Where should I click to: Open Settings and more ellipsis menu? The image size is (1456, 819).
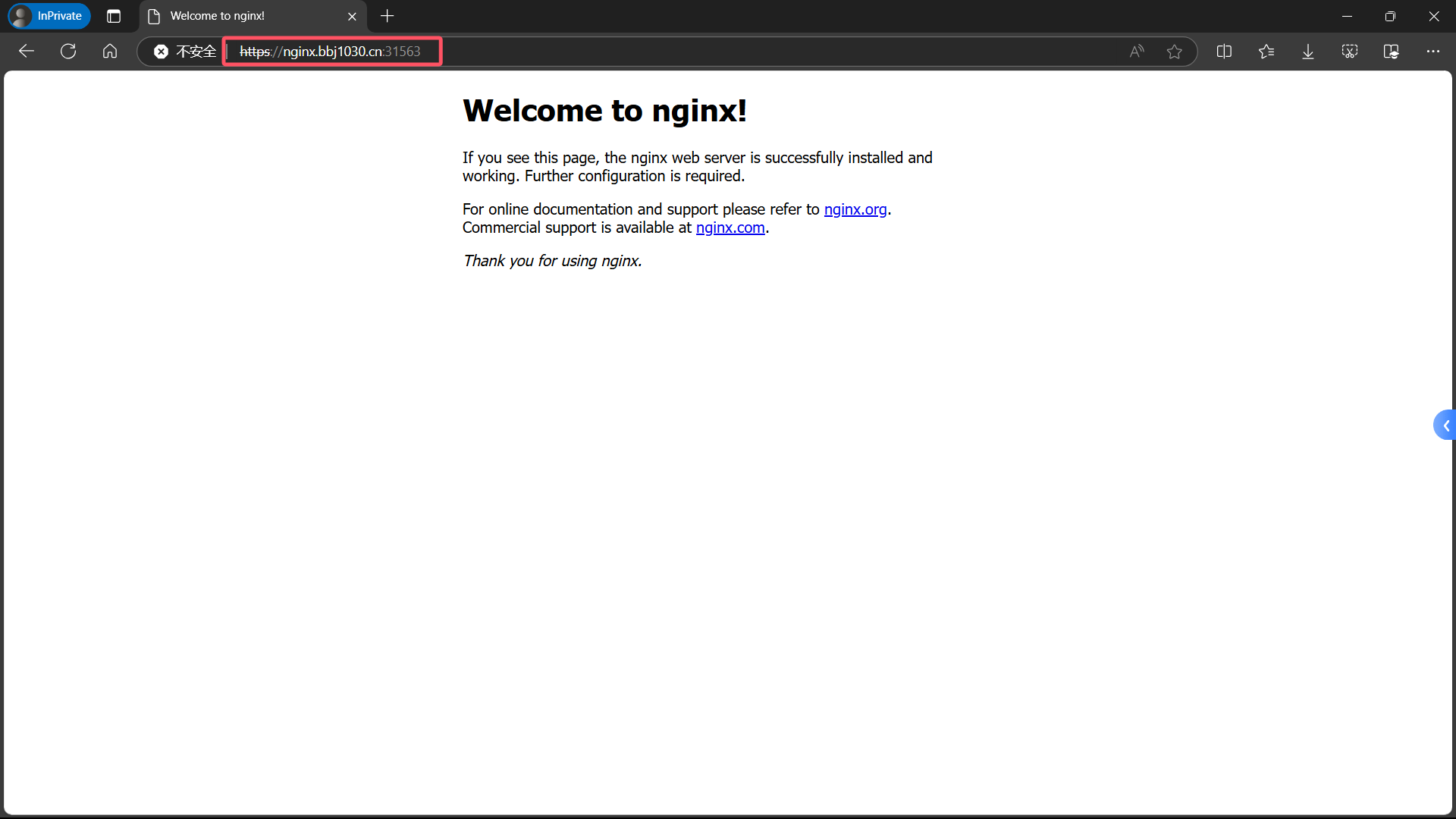1432,52
